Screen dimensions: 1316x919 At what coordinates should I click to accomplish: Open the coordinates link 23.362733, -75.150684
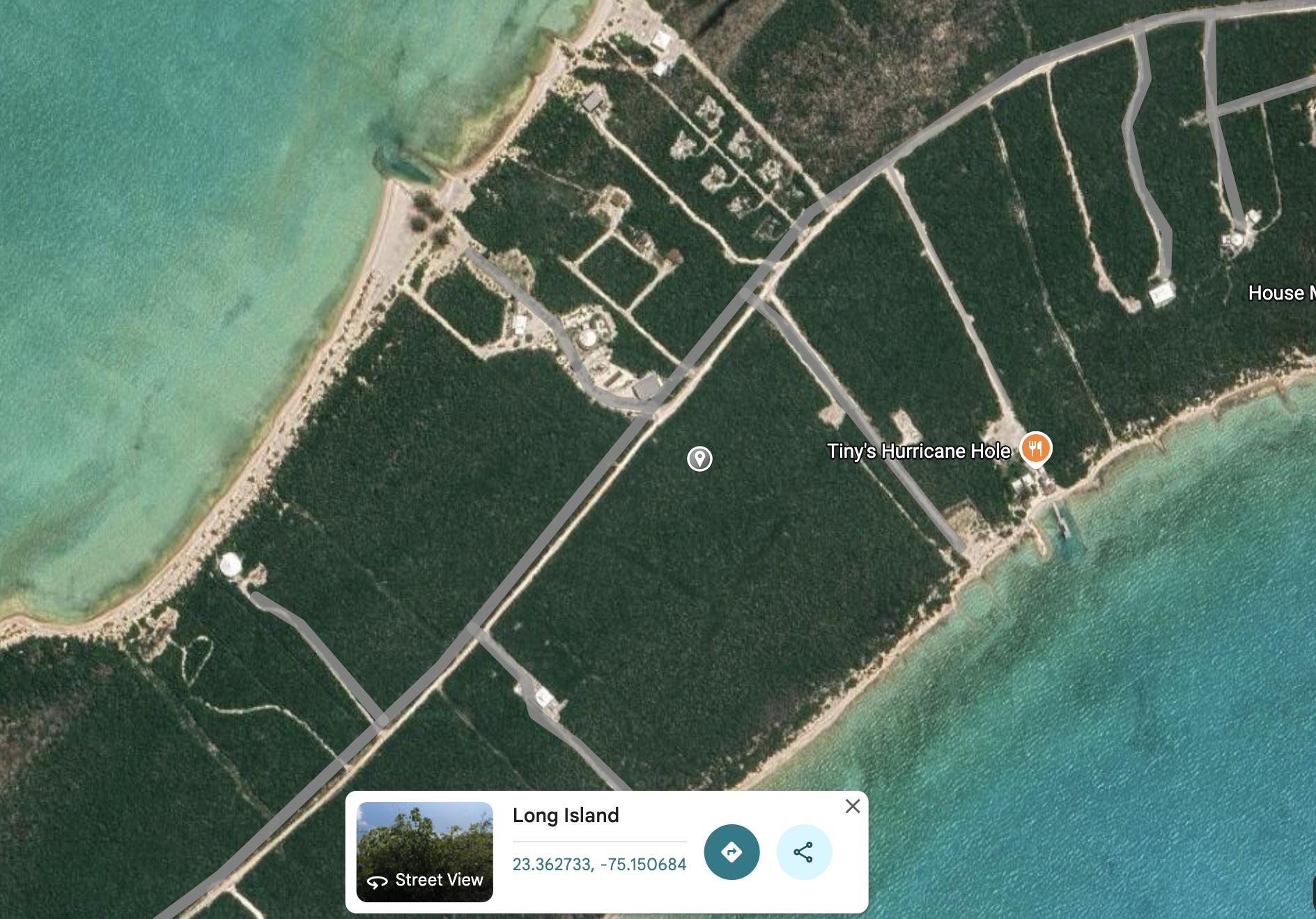pyautogui.click(x=598, y=864)
